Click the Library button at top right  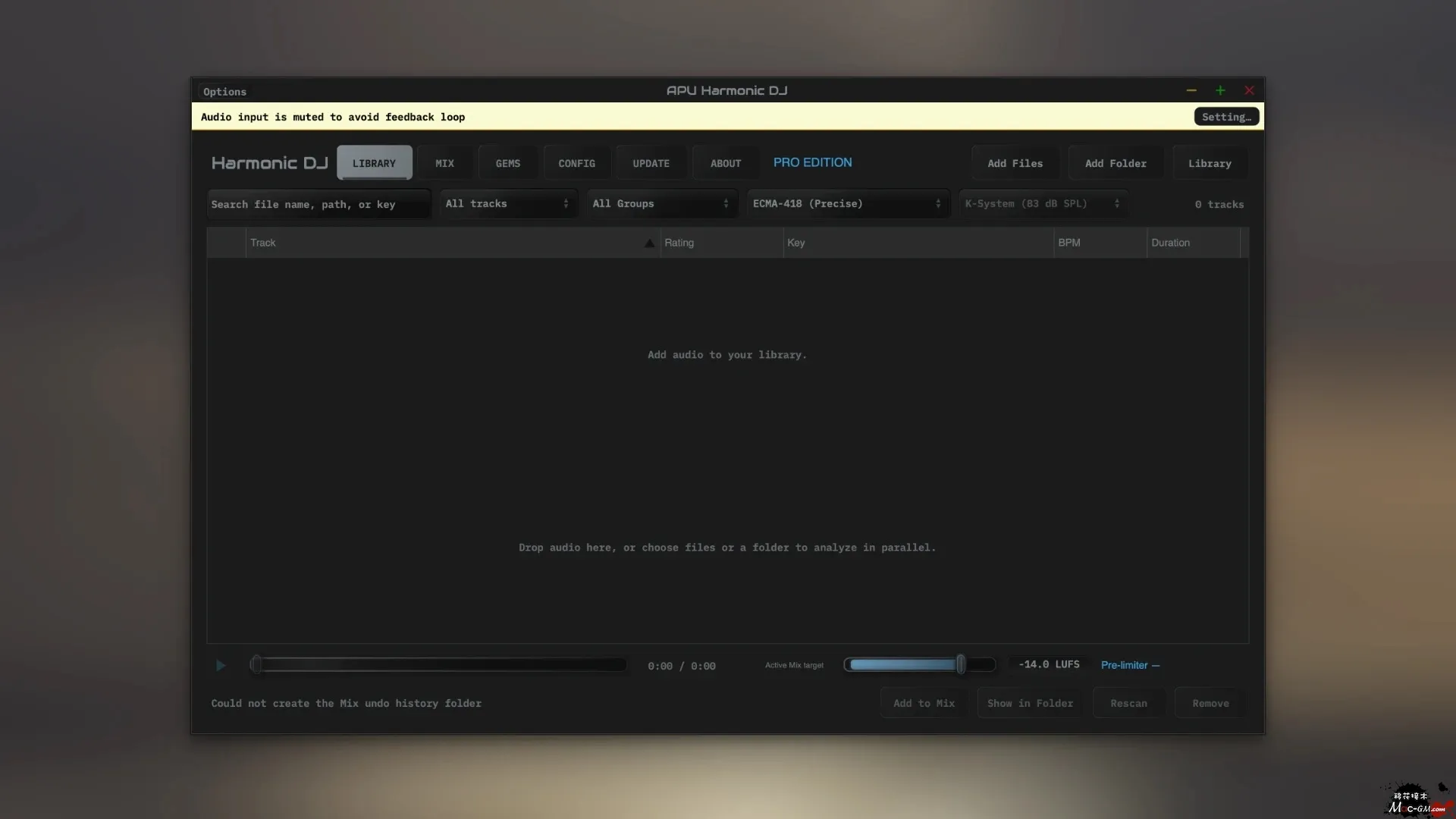pyautogui.click(x=1210, y=163)
